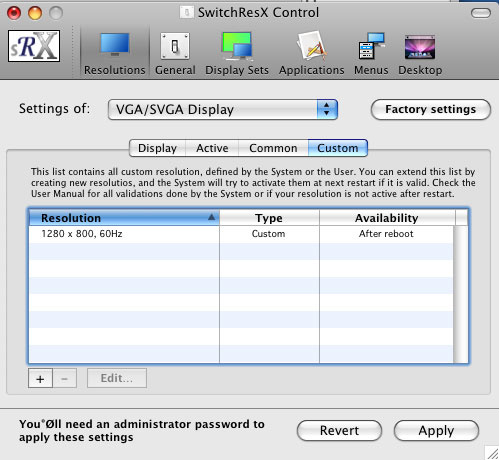Click the After reboot availability cell

(386, 234)
